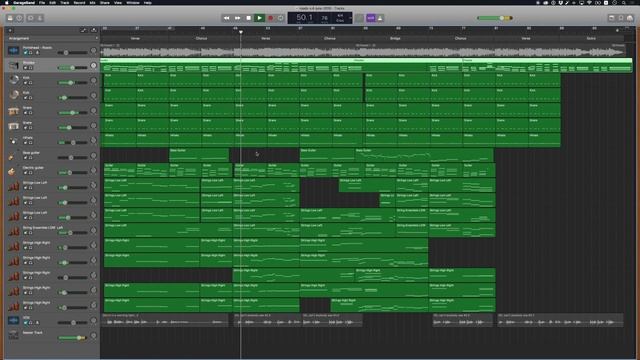Viewport: 640px width, 360px height.
Task: Select the VOX track icon
Action: [13, 321]
